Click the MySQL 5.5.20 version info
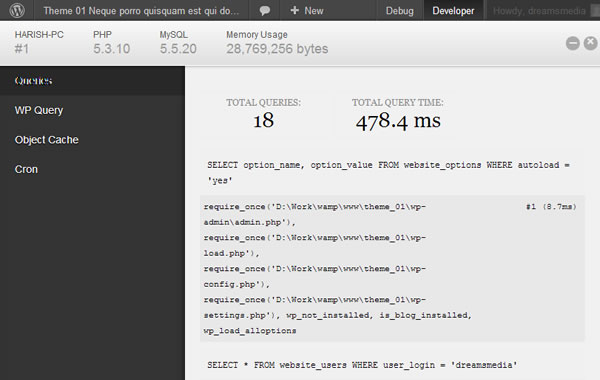 (x=178, y=42)
